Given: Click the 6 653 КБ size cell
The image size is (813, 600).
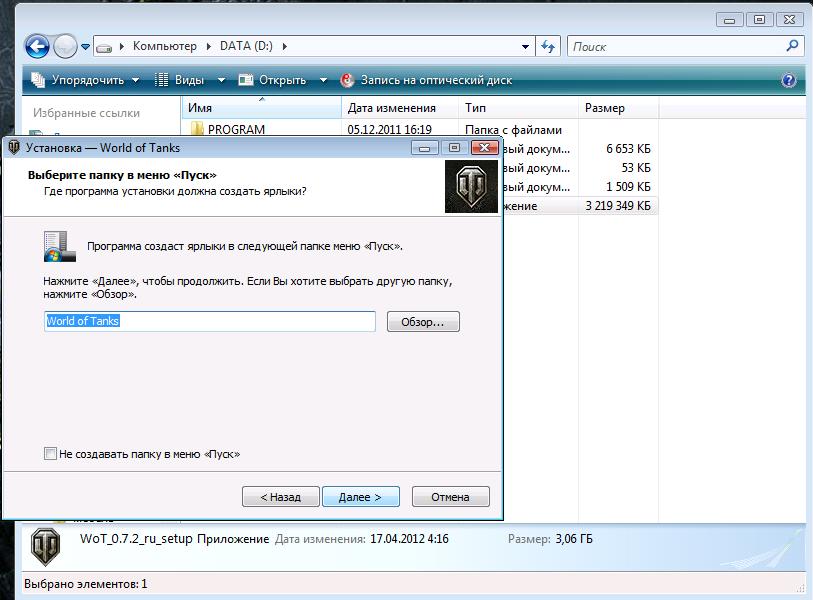Looking at the screenshot, I should (x=628, y=149).
